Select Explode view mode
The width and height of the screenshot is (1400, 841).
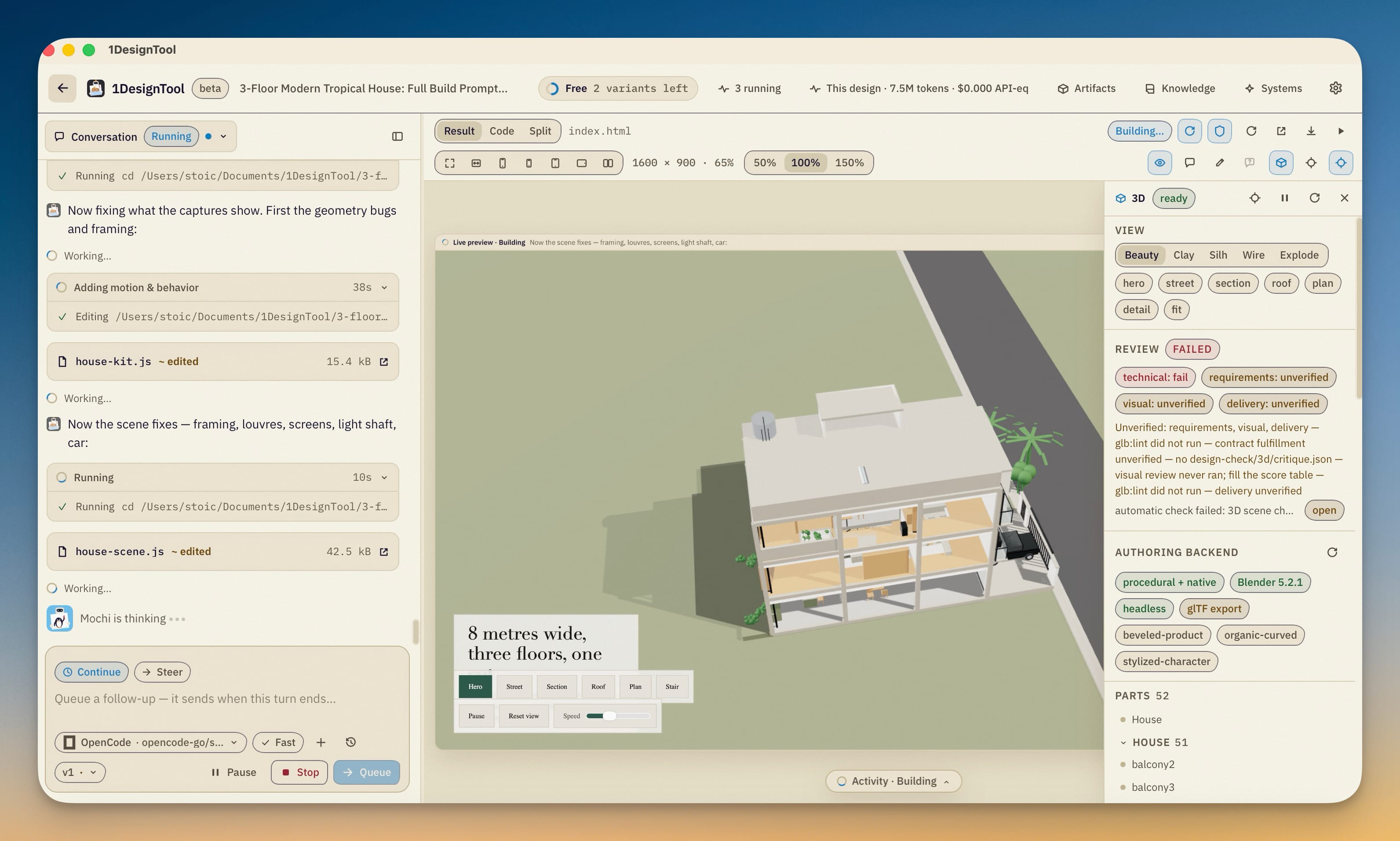(x=1299, y=255)
